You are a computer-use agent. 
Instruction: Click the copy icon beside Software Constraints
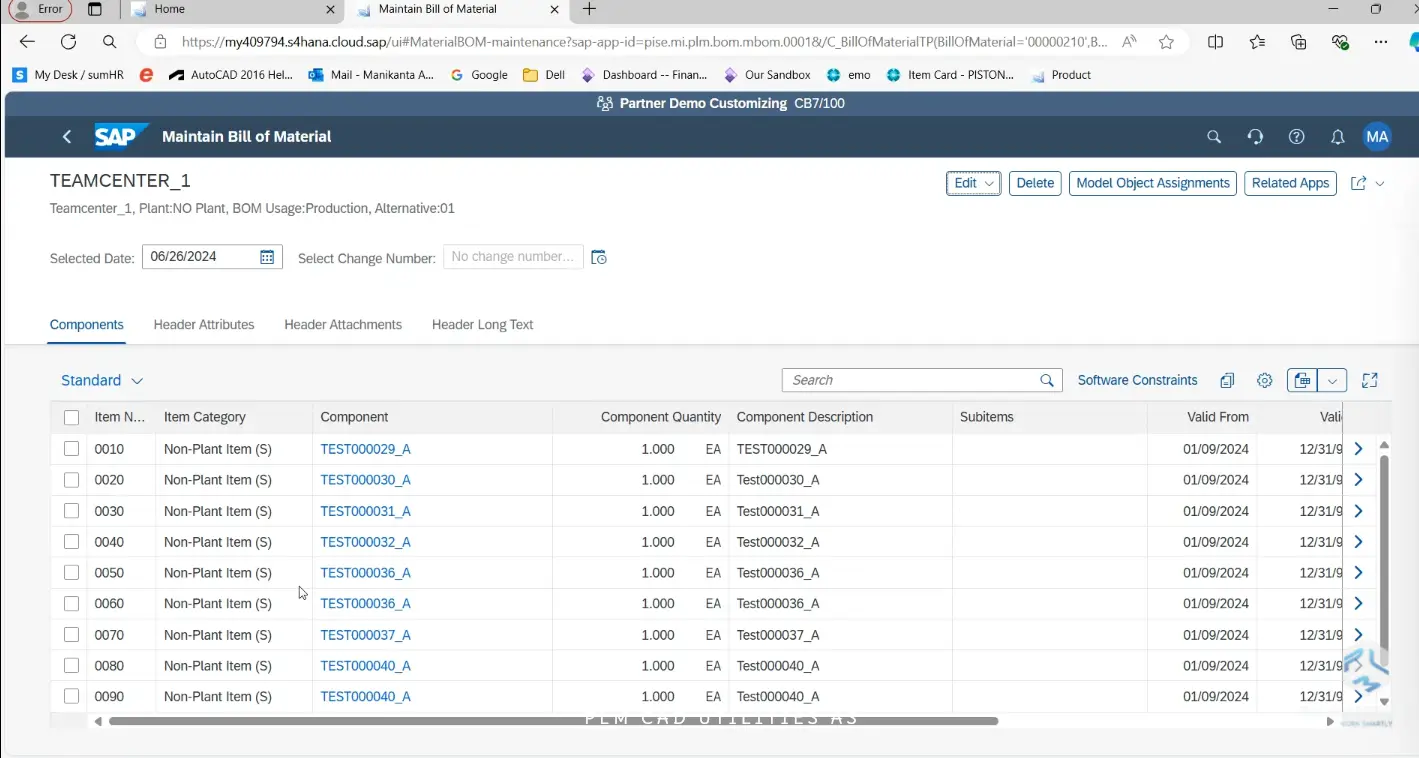pyautogui.click(x=1227, y=380)
